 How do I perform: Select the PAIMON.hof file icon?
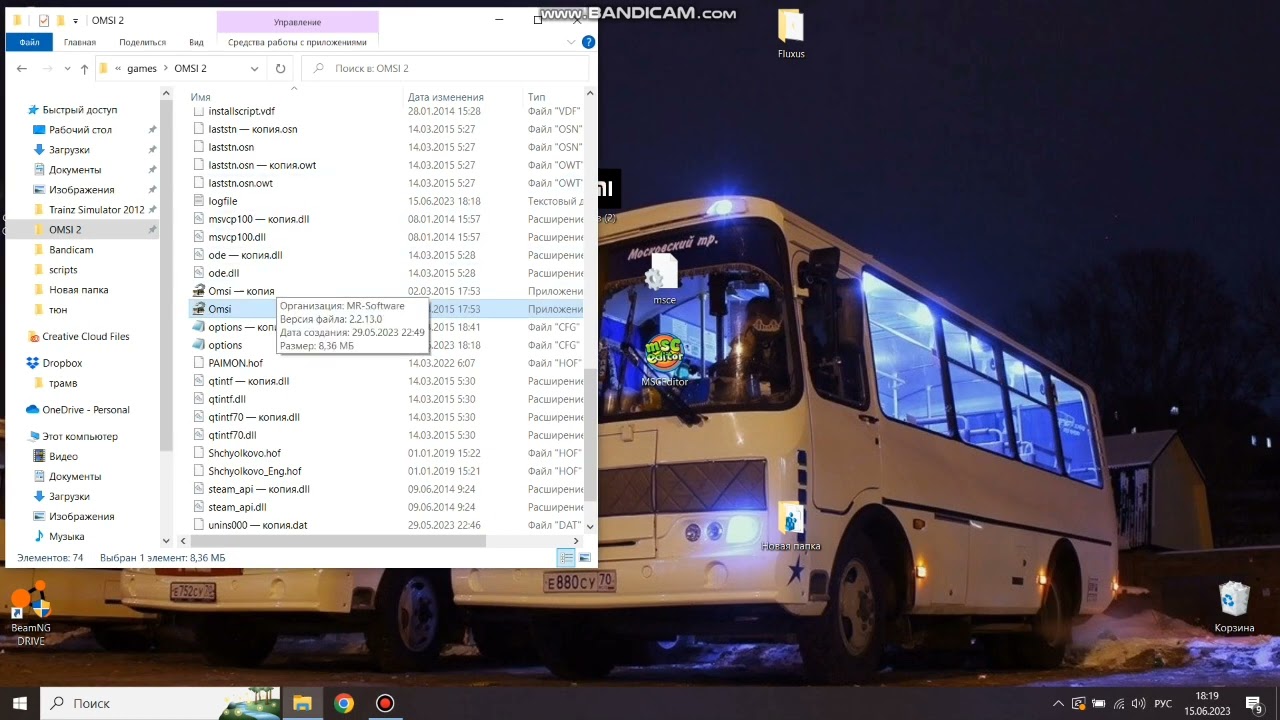199,363
